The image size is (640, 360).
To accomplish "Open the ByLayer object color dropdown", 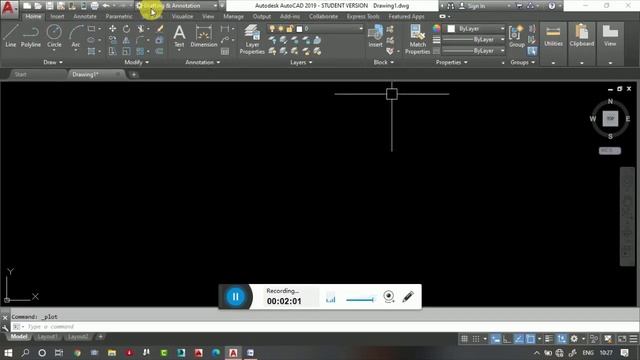I will (x=475, y=29).
